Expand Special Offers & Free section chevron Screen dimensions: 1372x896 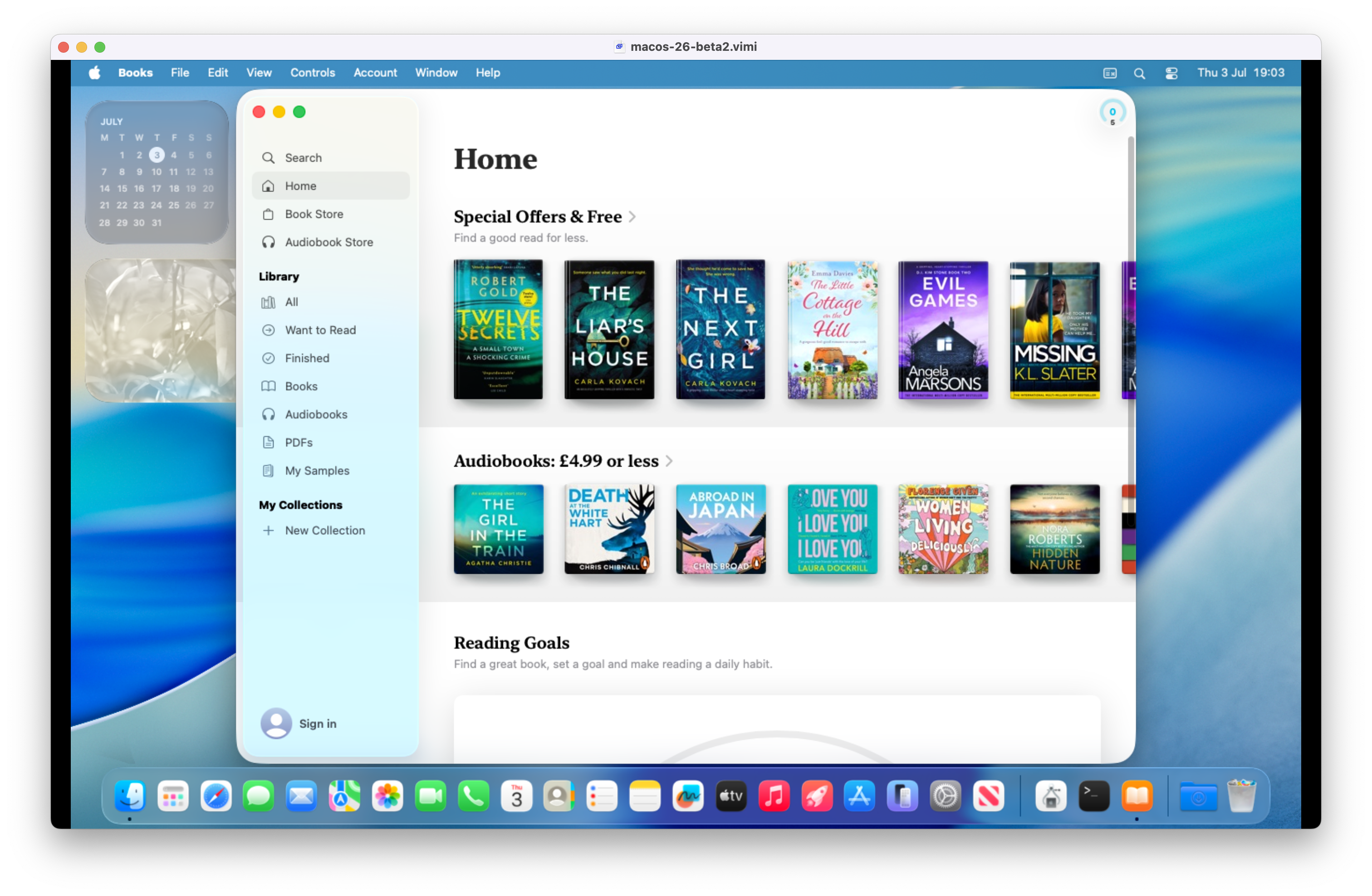pos(632,217)
